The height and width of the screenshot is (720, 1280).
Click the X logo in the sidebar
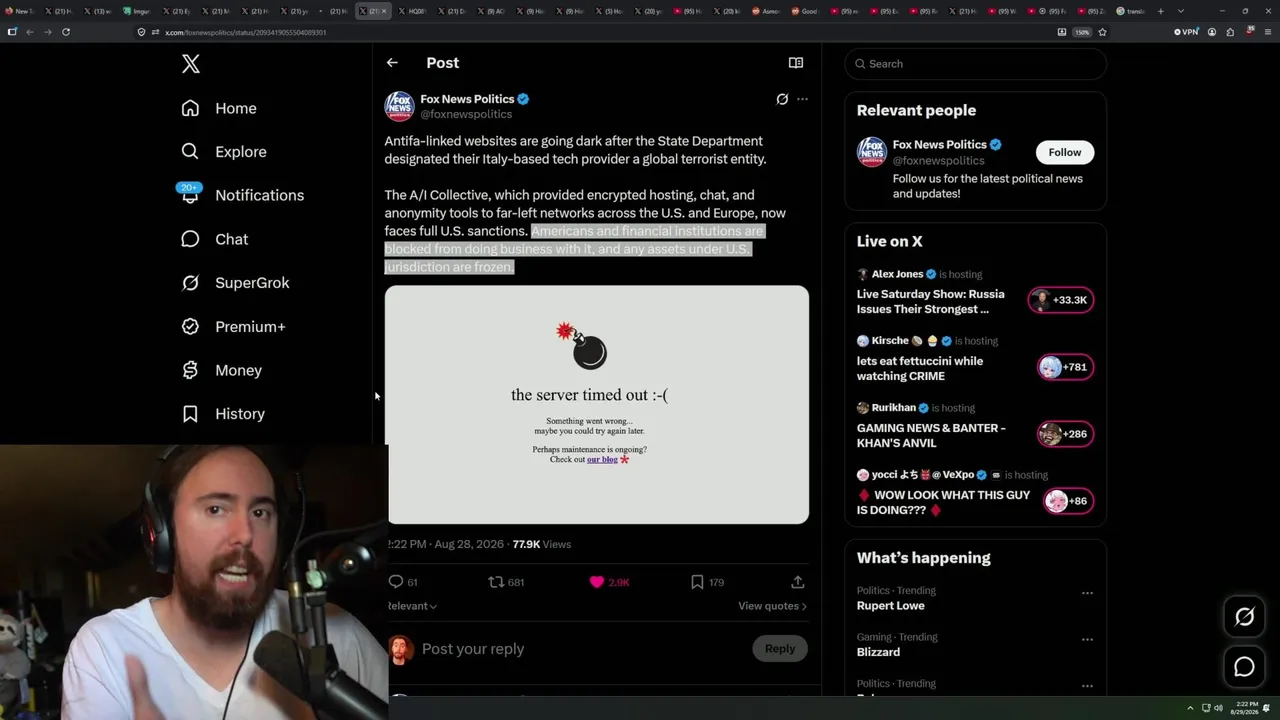pyautogui.click(x=191, y=64)
